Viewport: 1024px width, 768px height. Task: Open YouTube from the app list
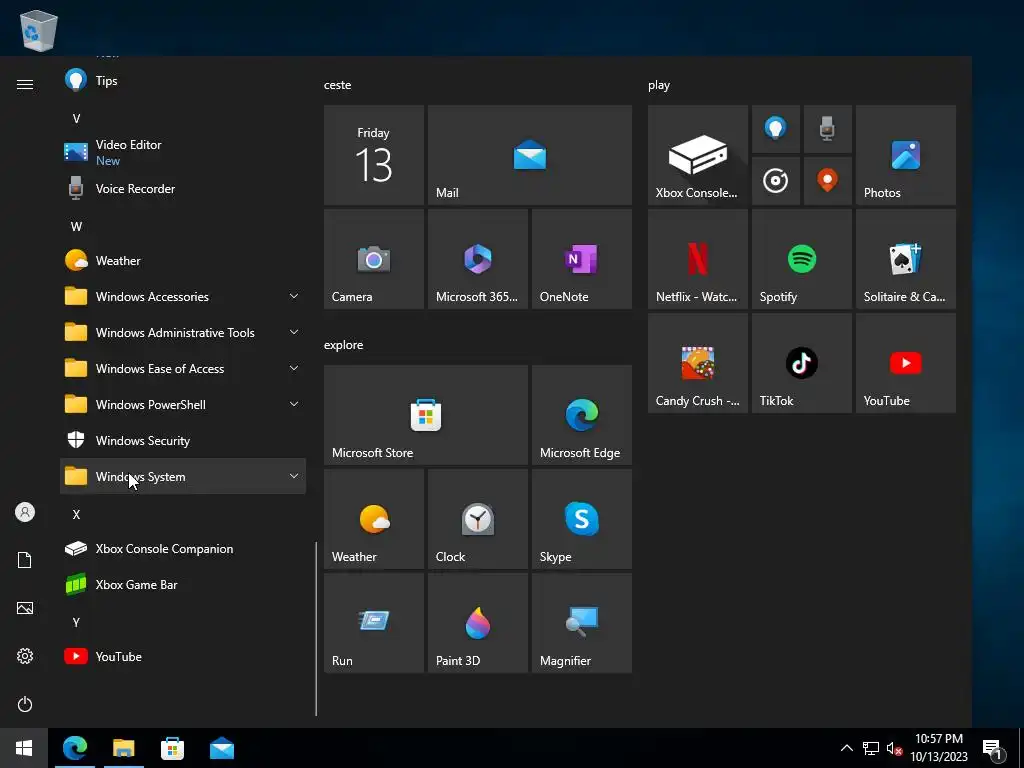(183, 656)
